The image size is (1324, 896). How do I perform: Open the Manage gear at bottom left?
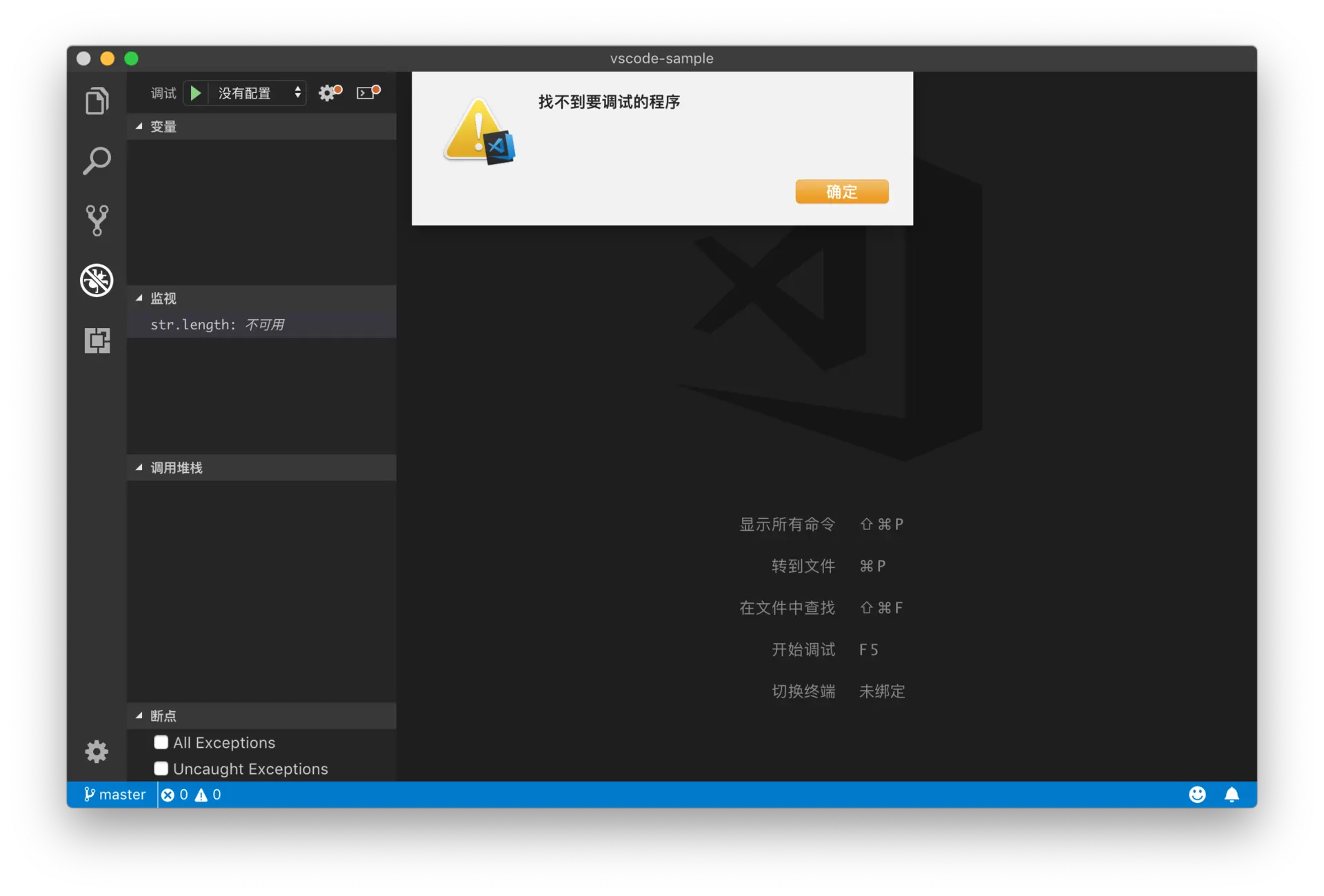click(x=97, y=751)
